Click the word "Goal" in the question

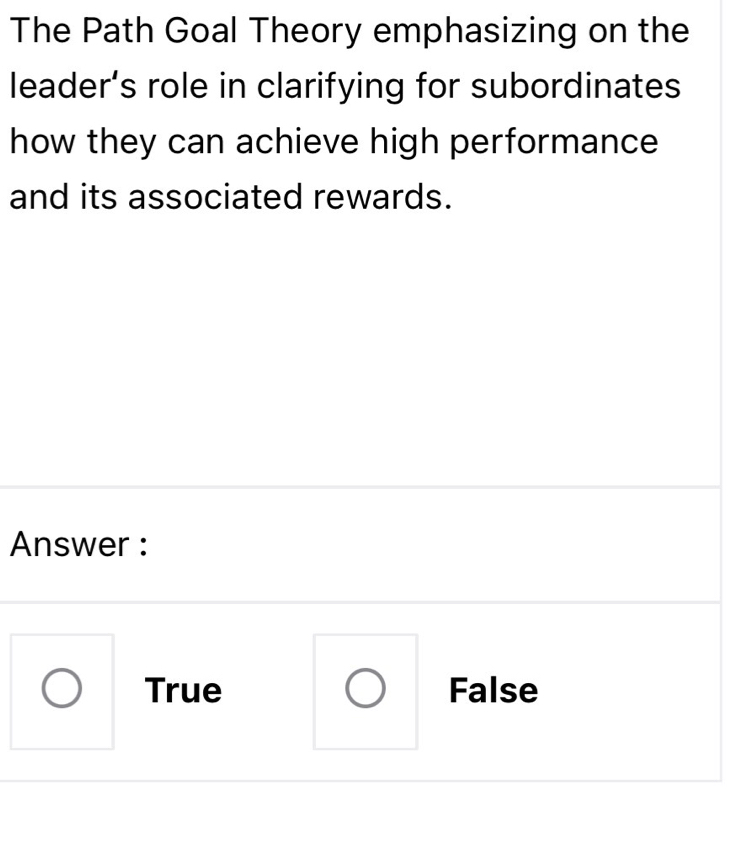coord(201,31)
